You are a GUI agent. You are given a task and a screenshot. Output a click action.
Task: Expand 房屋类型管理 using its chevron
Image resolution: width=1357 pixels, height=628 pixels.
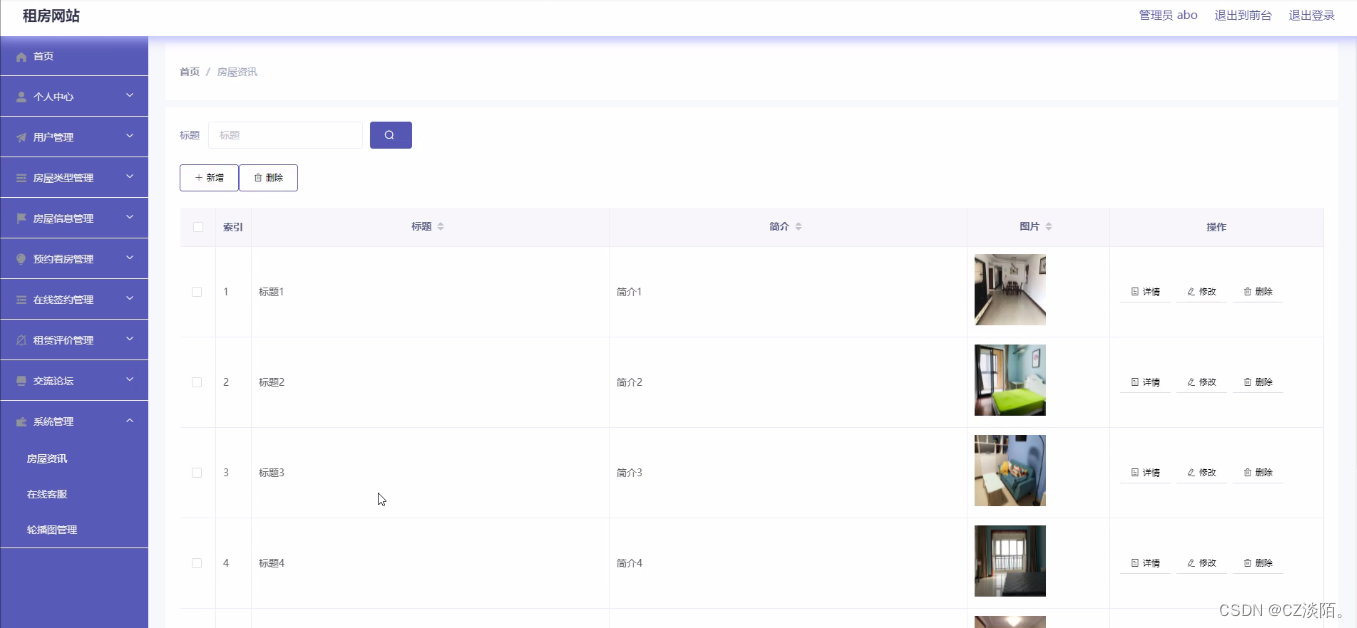click(130, 177)
